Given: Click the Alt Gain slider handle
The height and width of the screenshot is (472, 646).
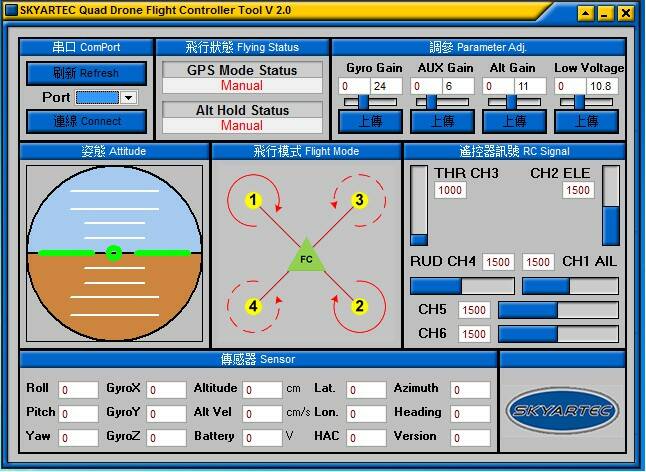Looking at the screenshot, I should [x=511, y=102].
